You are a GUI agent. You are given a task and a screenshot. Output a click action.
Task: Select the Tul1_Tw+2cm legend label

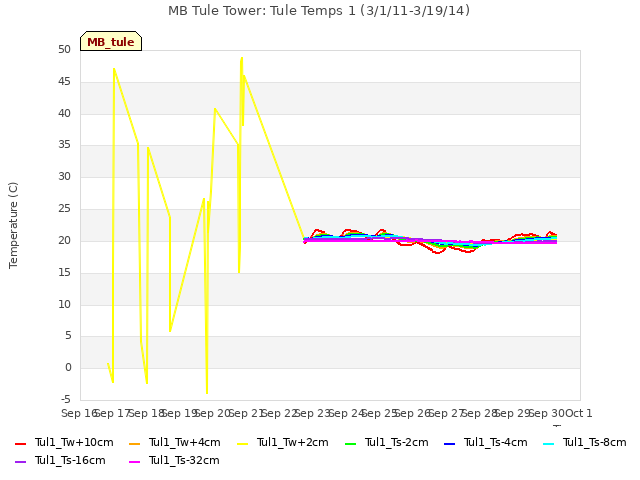(x=293, y=442)
